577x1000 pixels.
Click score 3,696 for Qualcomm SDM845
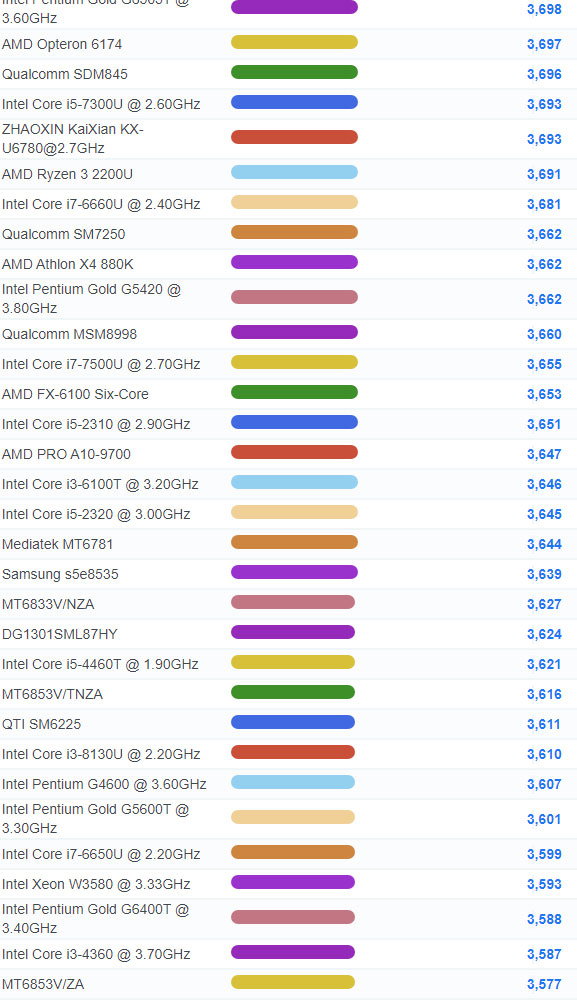pyautogui.click(x=544, y=74)
